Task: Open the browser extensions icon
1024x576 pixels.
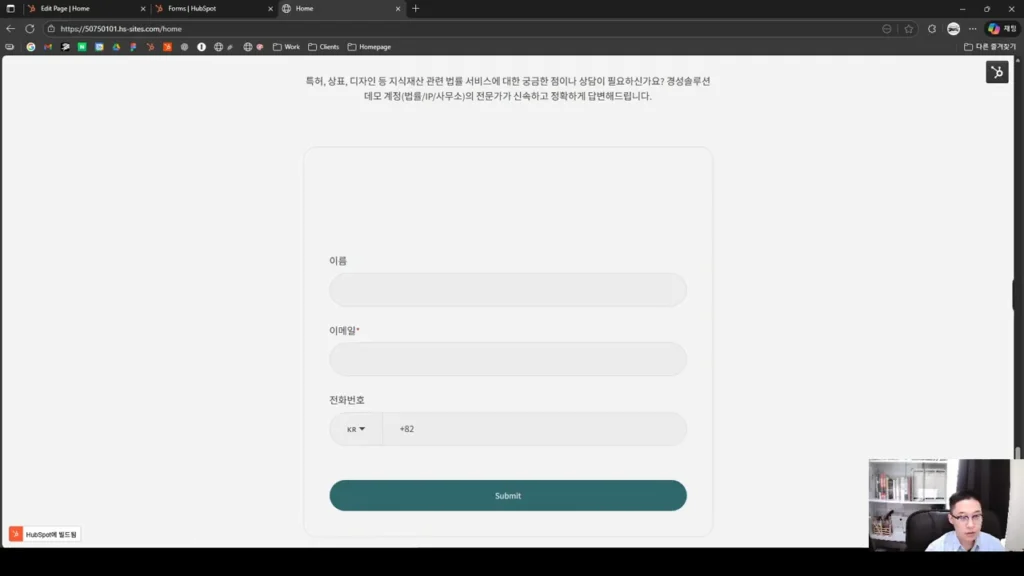Action: (932, 29)
